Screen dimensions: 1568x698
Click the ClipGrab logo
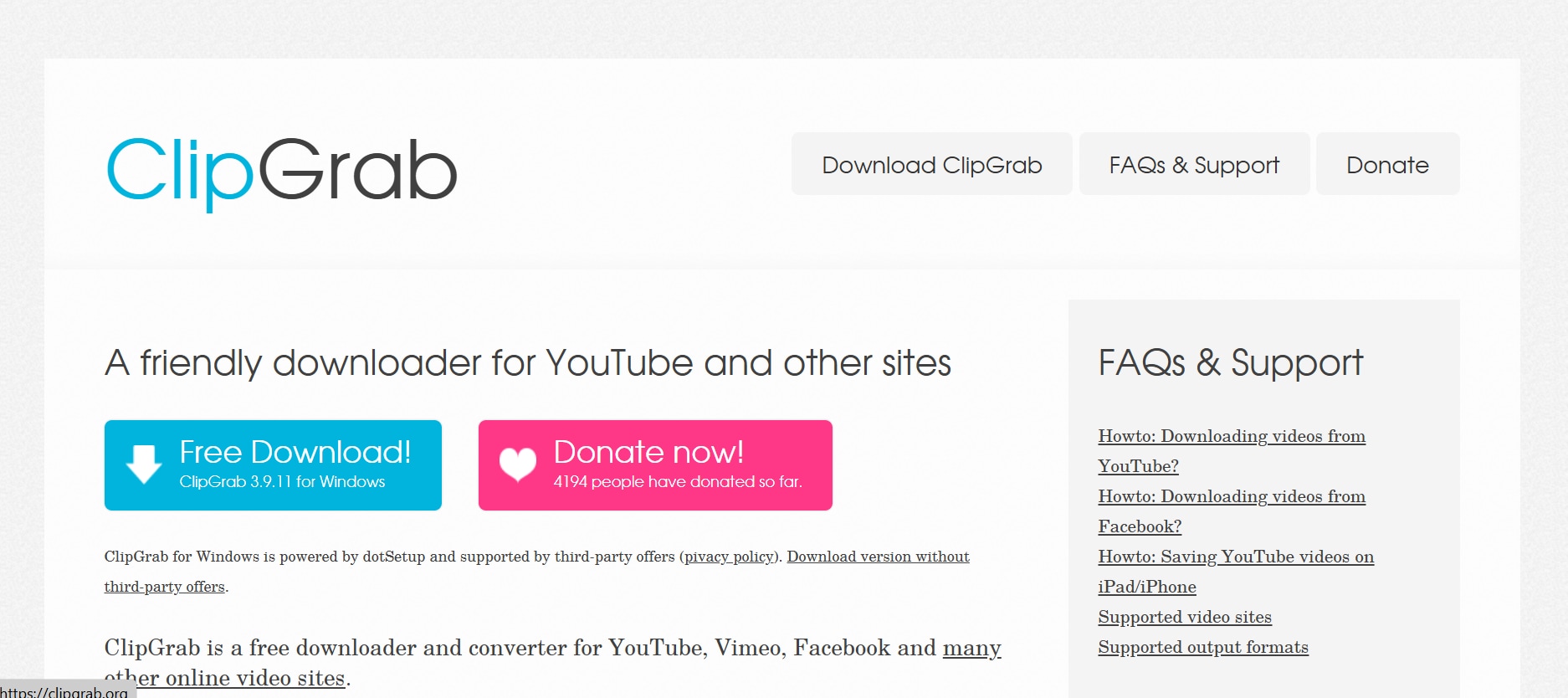pos(281,172)
